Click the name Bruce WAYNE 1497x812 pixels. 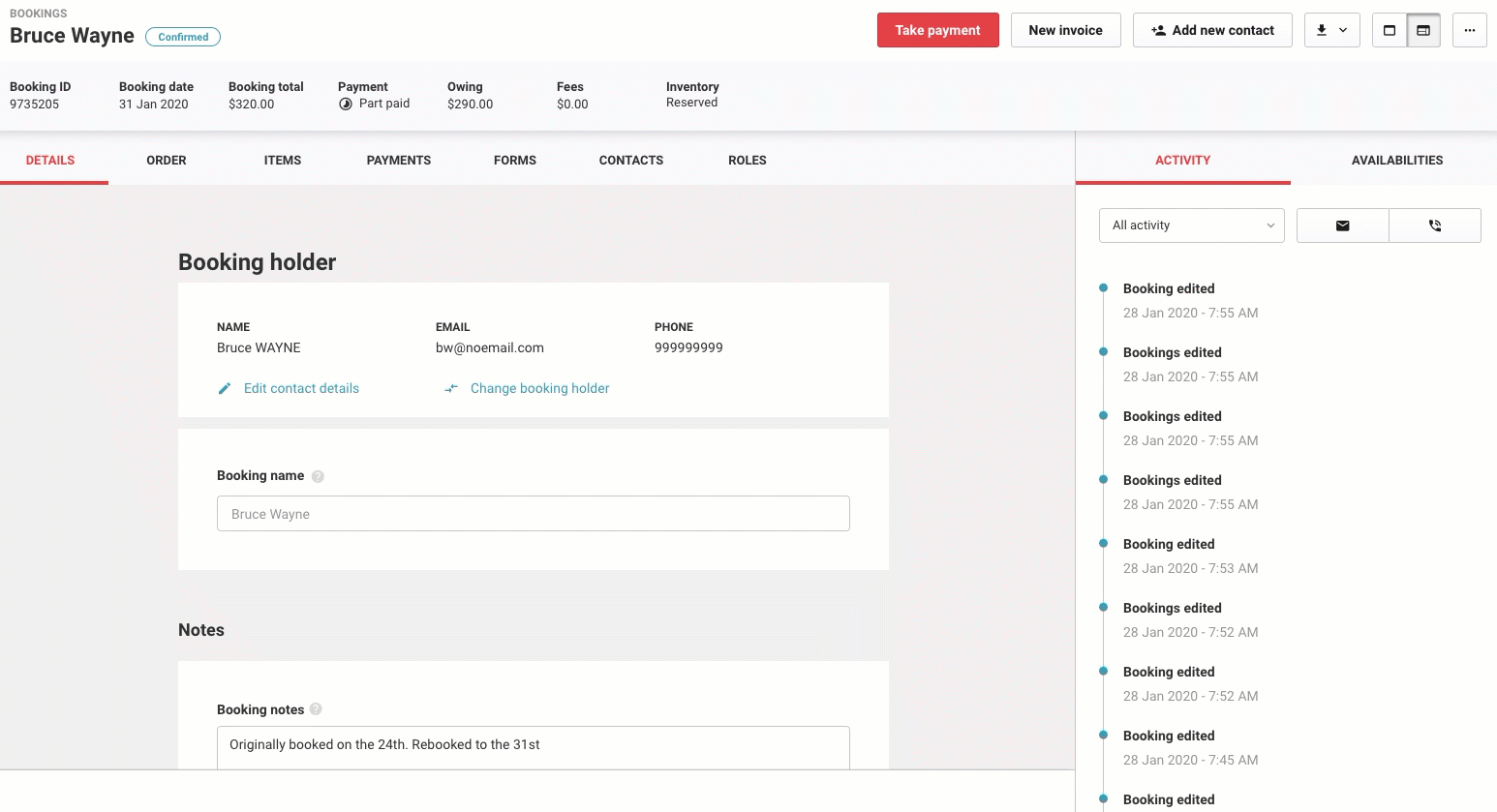[x=259, y=347]
